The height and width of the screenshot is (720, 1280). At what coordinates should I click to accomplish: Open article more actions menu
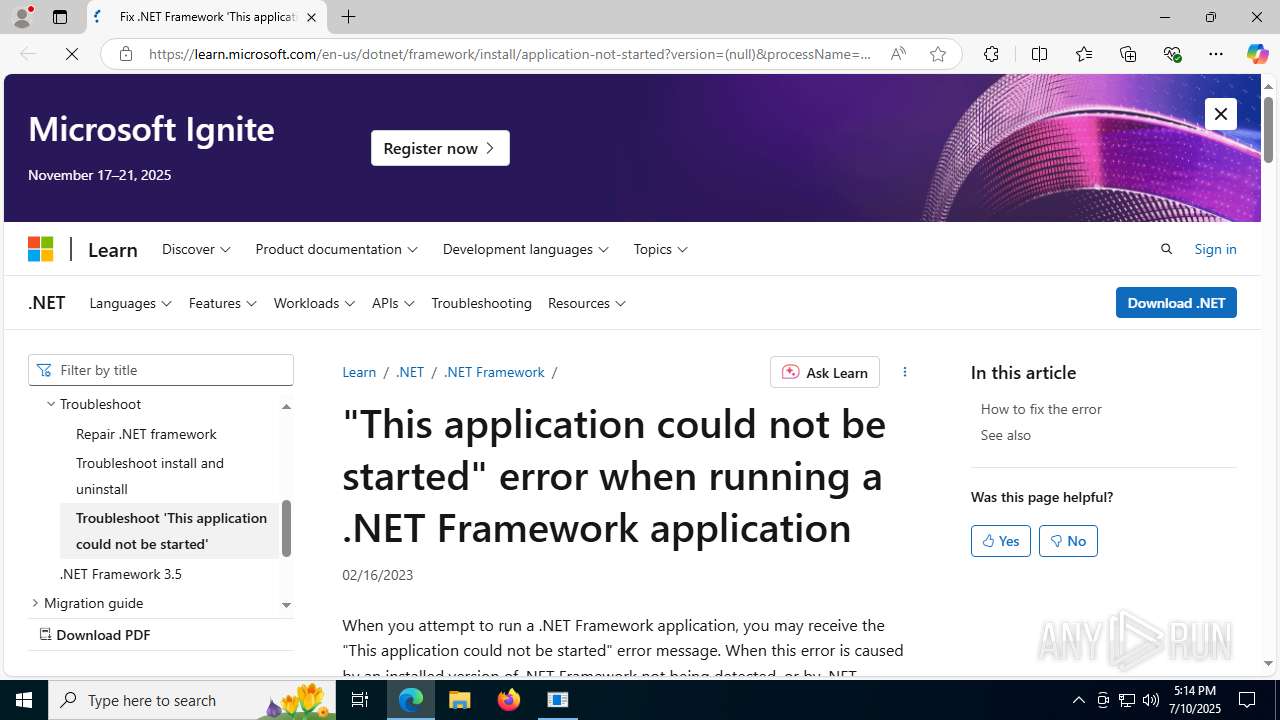tap(905, 372)
